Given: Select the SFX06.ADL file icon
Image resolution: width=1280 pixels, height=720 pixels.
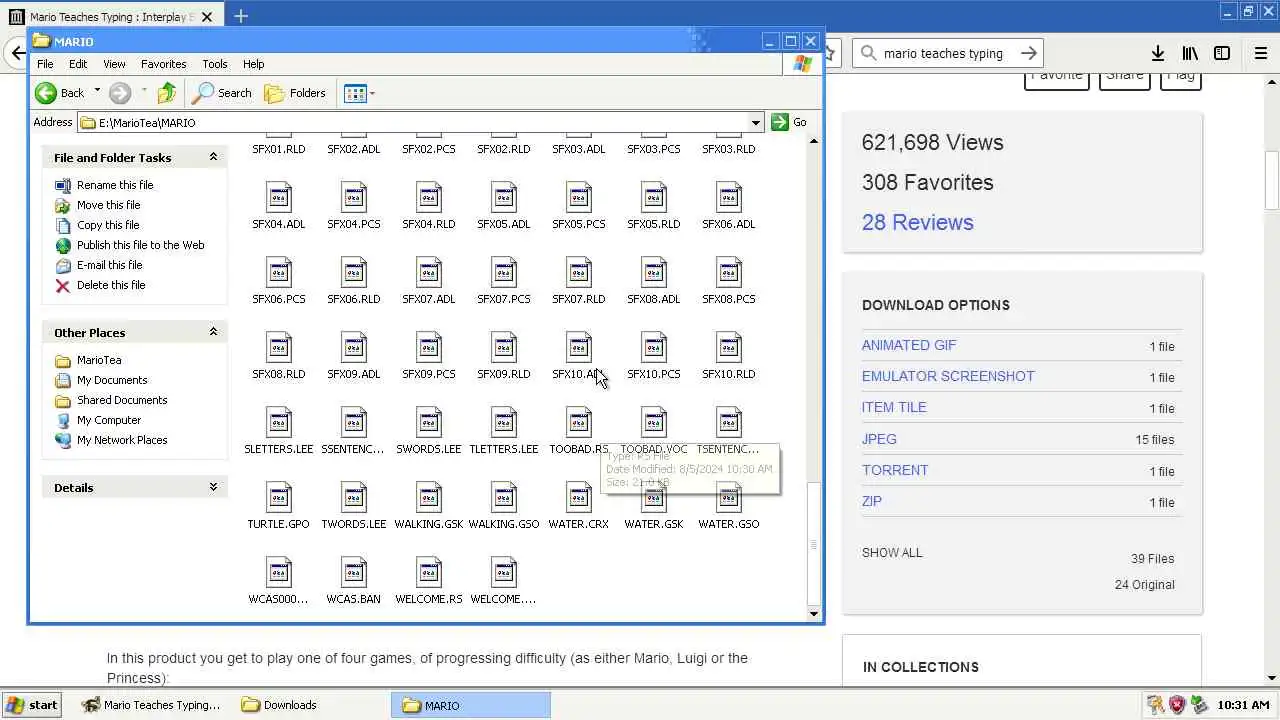Looking at the screenshot, I should pyautogui.click(x=729, y=198).
